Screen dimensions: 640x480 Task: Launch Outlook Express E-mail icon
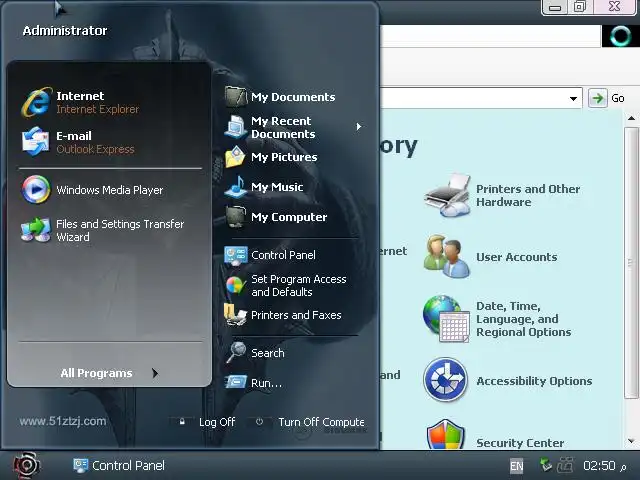coord(36,142)
